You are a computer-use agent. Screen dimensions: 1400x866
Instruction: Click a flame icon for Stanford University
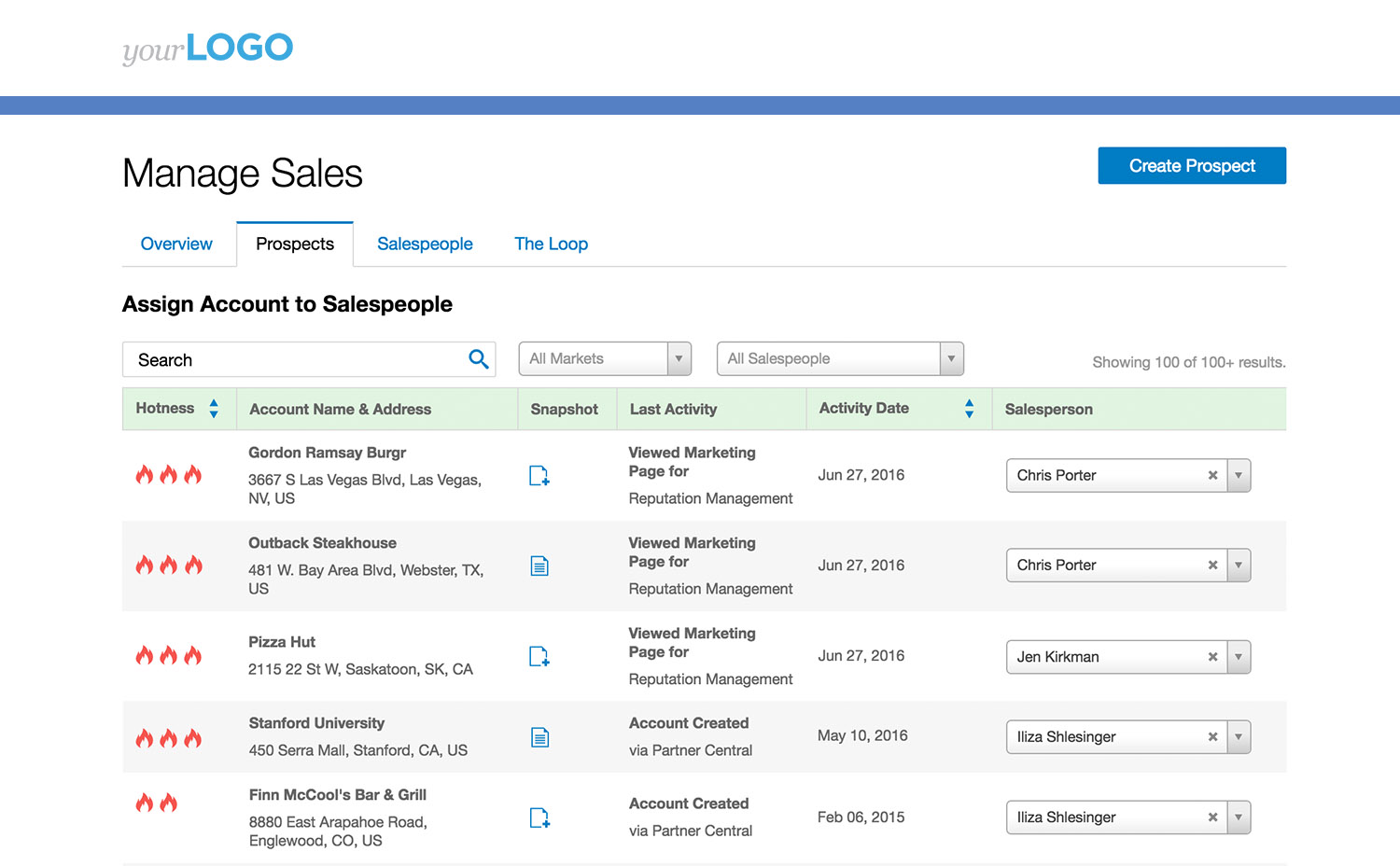168,738
